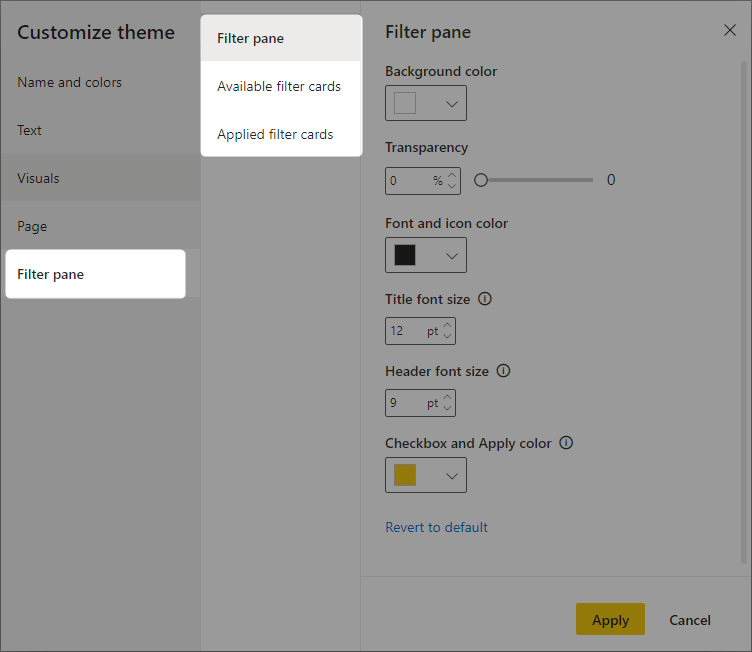Decrease Header font size using down arrow
This screenshot has height=652, width=752.
447,408
